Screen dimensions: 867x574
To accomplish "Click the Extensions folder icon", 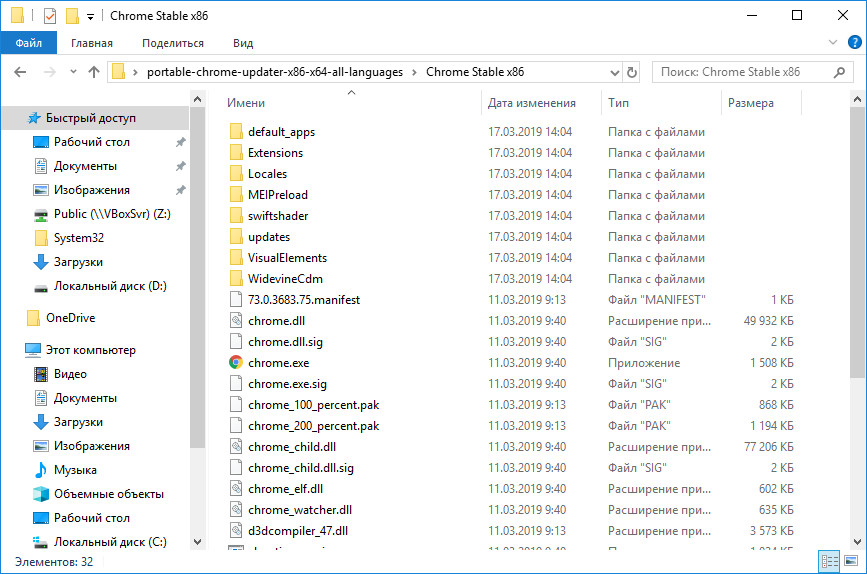I will (x=236, y=153).
